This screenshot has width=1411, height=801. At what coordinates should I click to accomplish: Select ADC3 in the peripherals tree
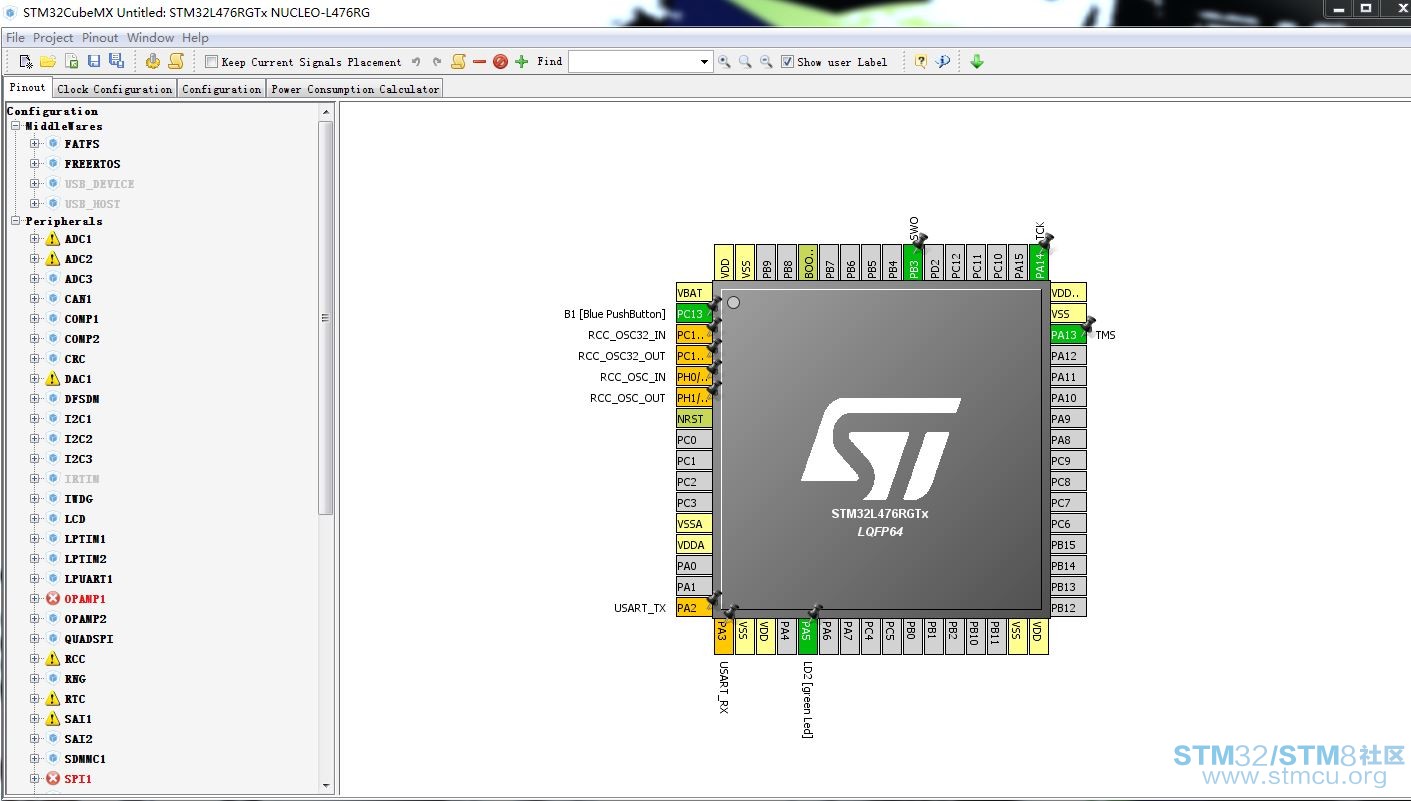[78, 279]
